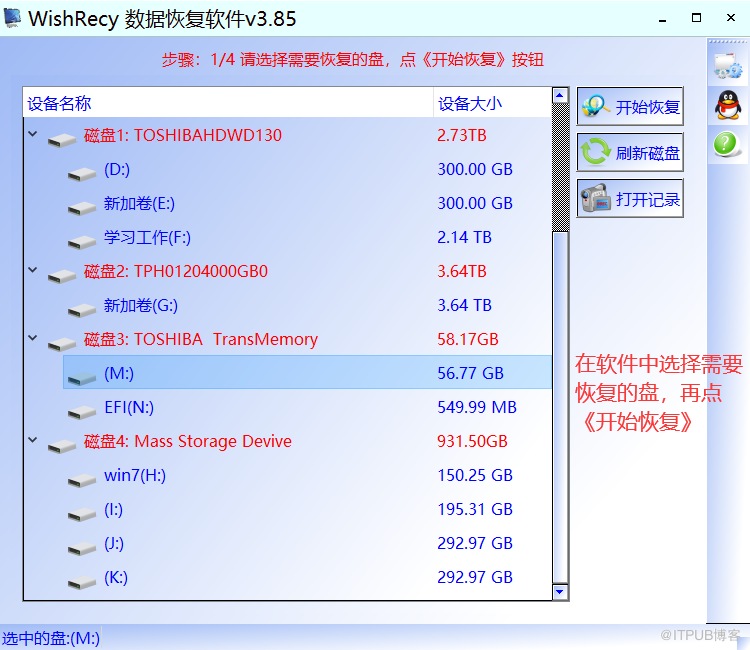The width and height of the screenshot is (750, 650).
Task: Click the disk icon for 磁盘4 Mass Storage
Action: tap(62, 446)
